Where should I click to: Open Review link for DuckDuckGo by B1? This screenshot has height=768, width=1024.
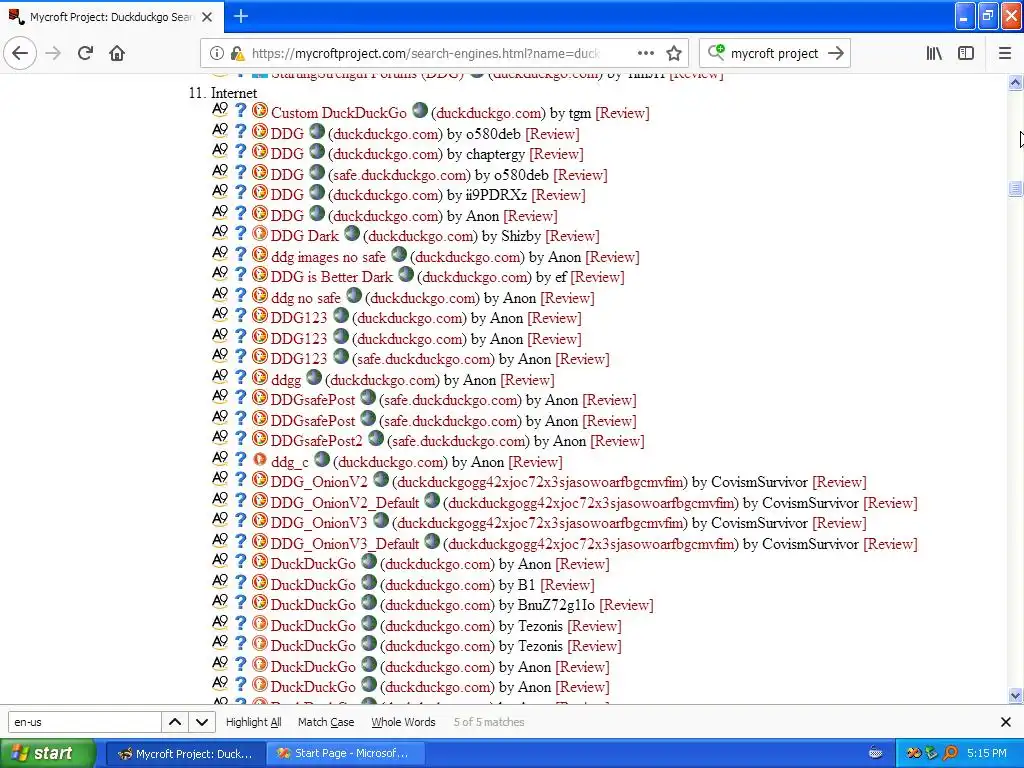(x=568, y=585)
